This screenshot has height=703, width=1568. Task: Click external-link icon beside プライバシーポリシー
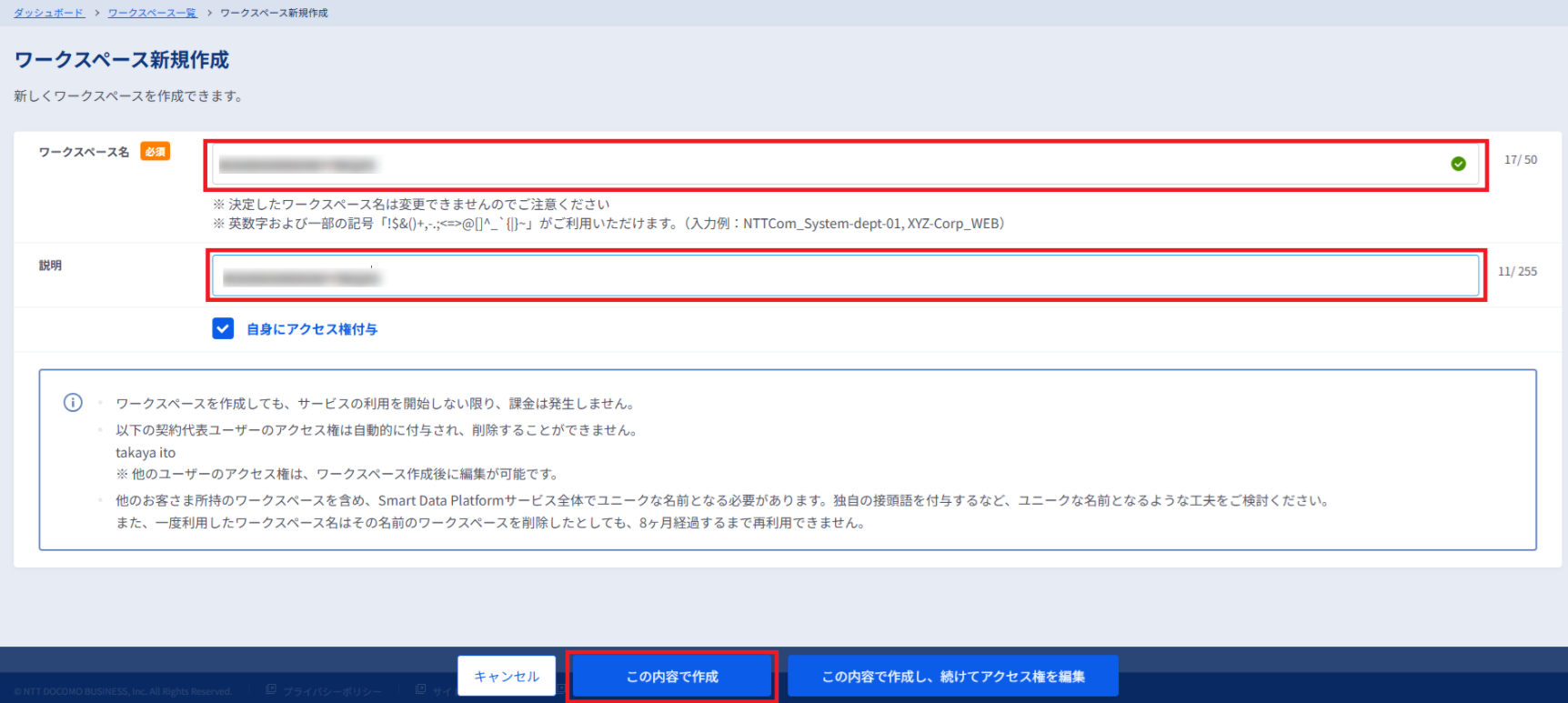point(271,690)
